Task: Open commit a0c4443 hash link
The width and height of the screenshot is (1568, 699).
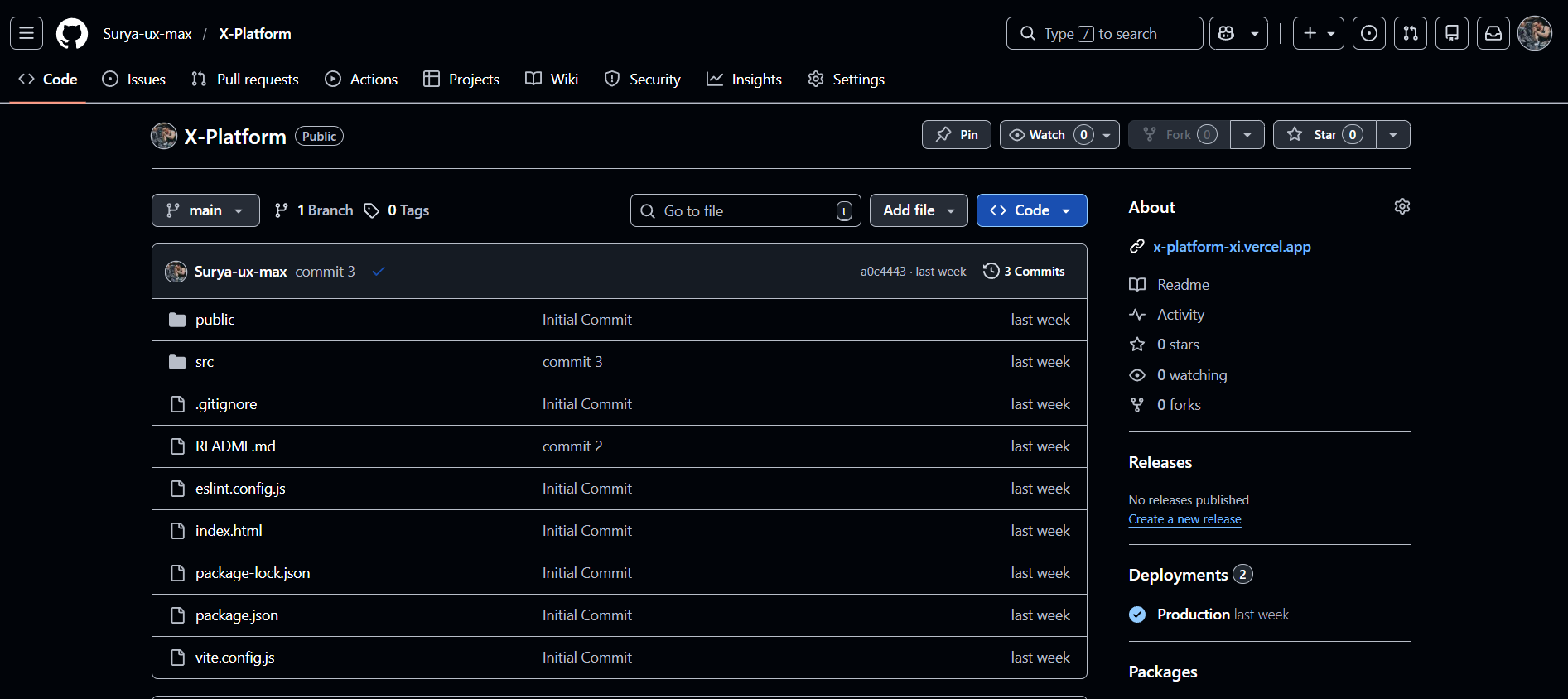Action: (883, 272)
